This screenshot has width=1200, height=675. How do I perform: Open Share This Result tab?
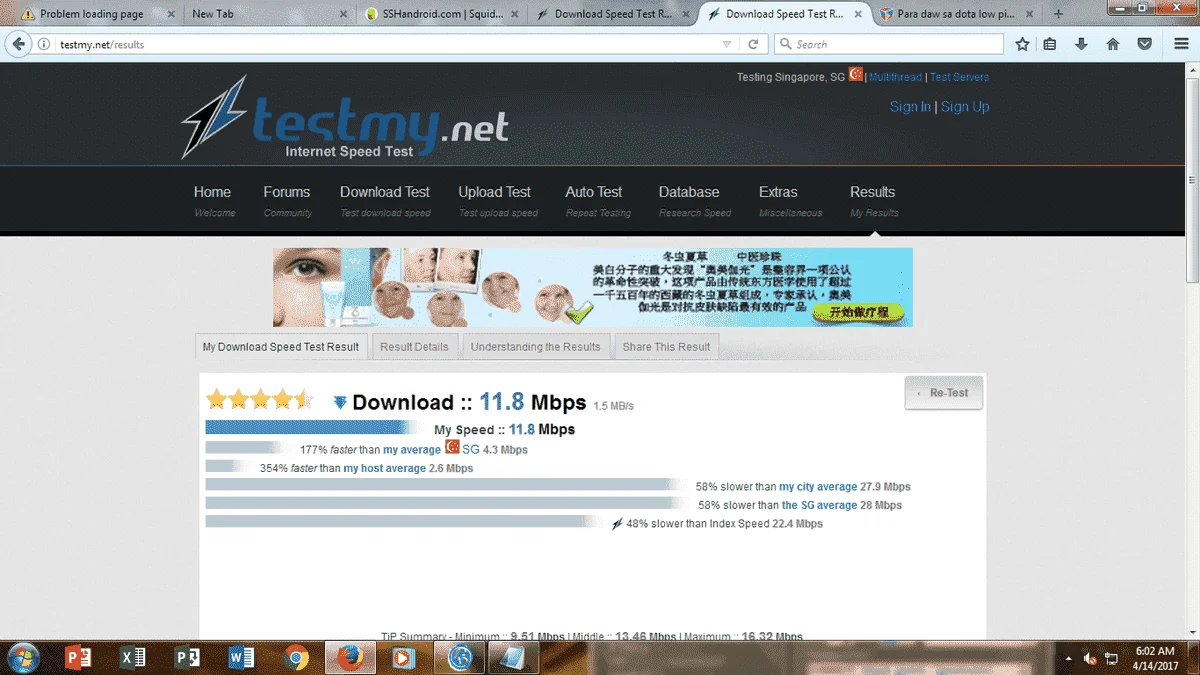click(666, 347)
